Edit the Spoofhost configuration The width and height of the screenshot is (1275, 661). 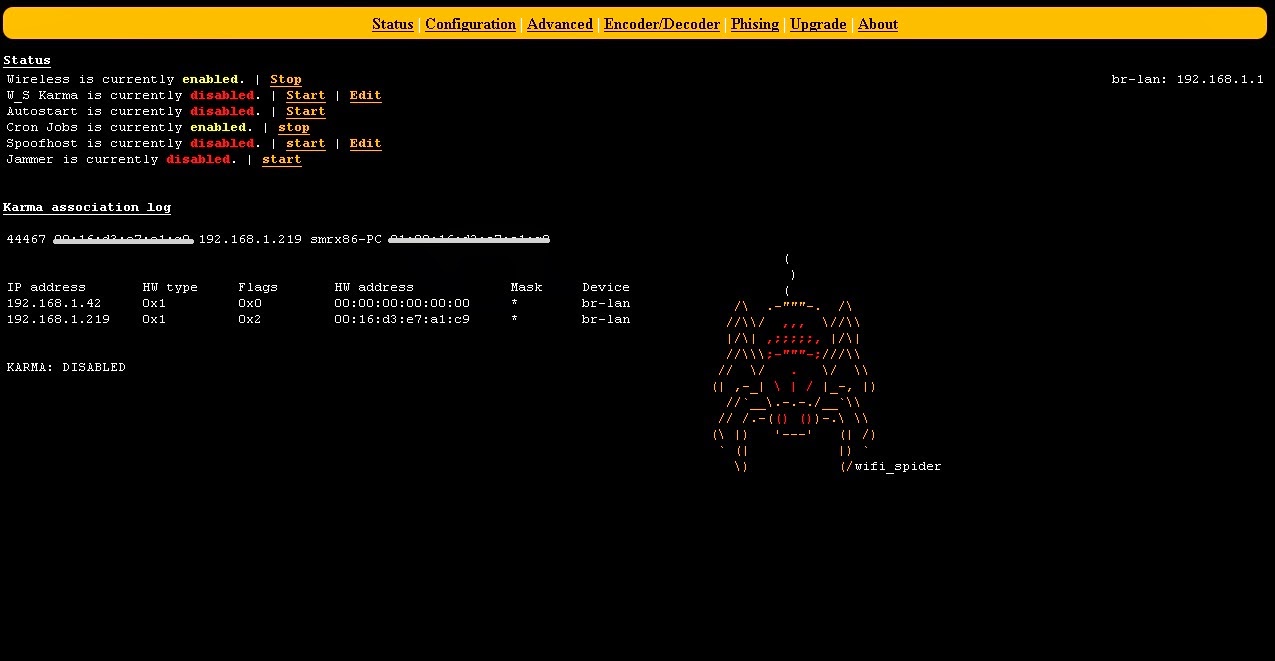[x=365, y=143]
